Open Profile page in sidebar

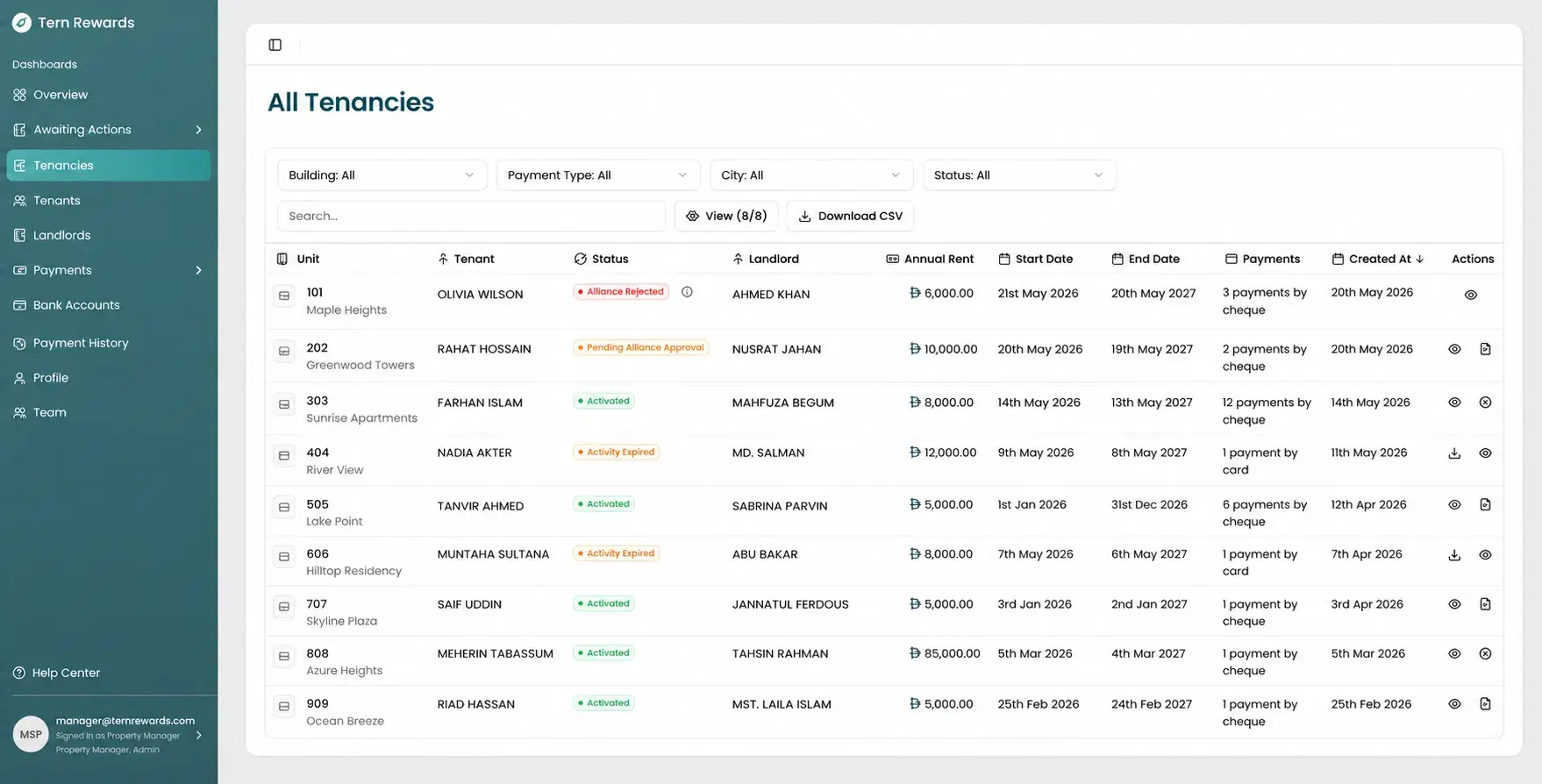(x=108, y=378)
